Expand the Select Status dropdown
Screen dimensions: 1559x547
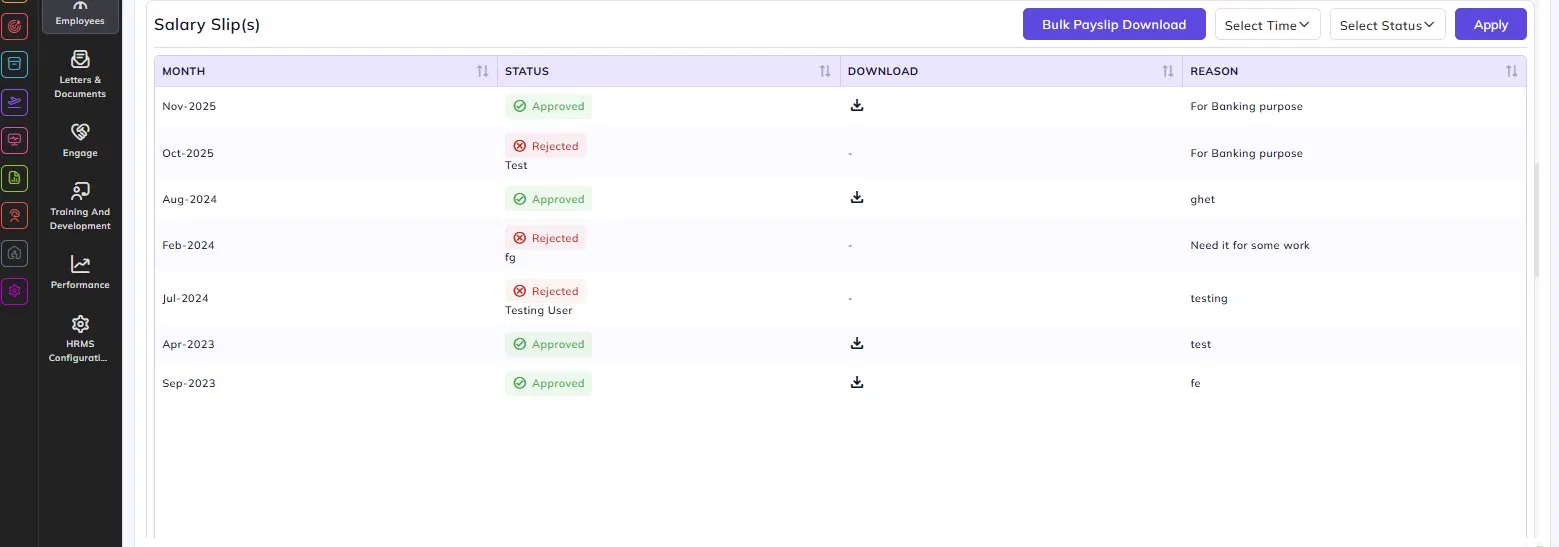coord(1387,25)
